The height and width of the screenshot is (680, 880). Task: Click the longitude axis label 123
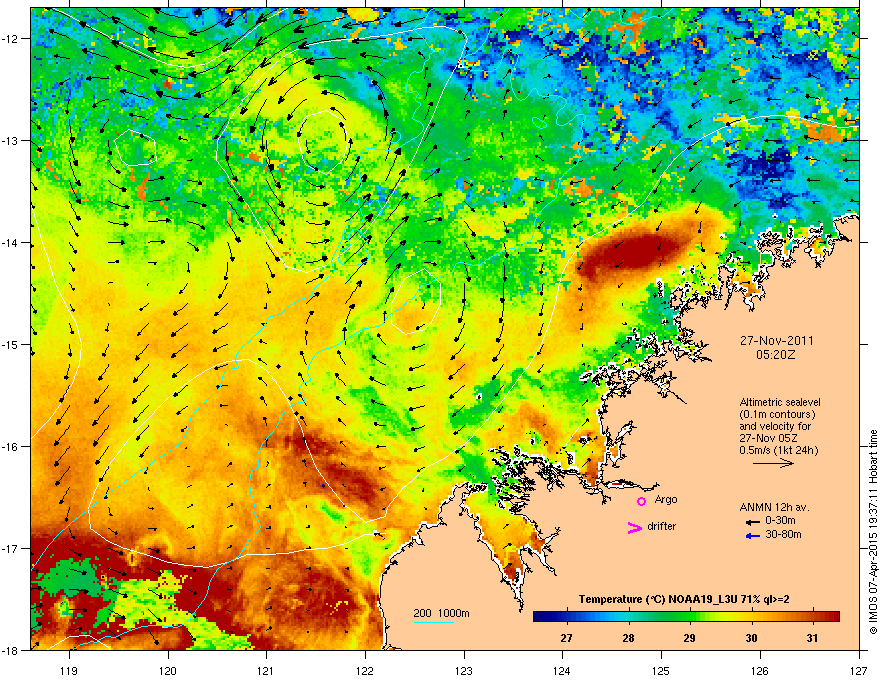464,670
